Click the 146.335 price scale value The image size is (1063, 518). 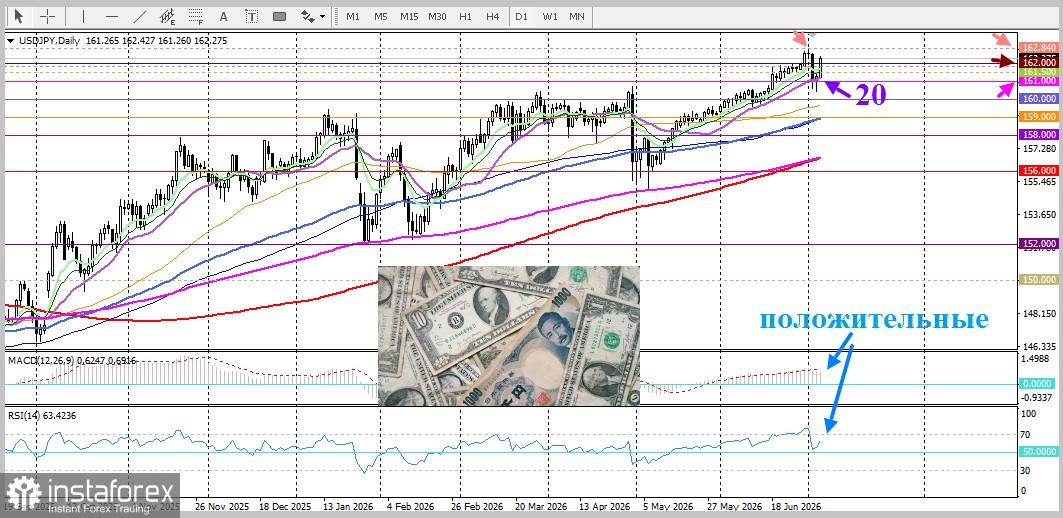(x=1038, y=346)
